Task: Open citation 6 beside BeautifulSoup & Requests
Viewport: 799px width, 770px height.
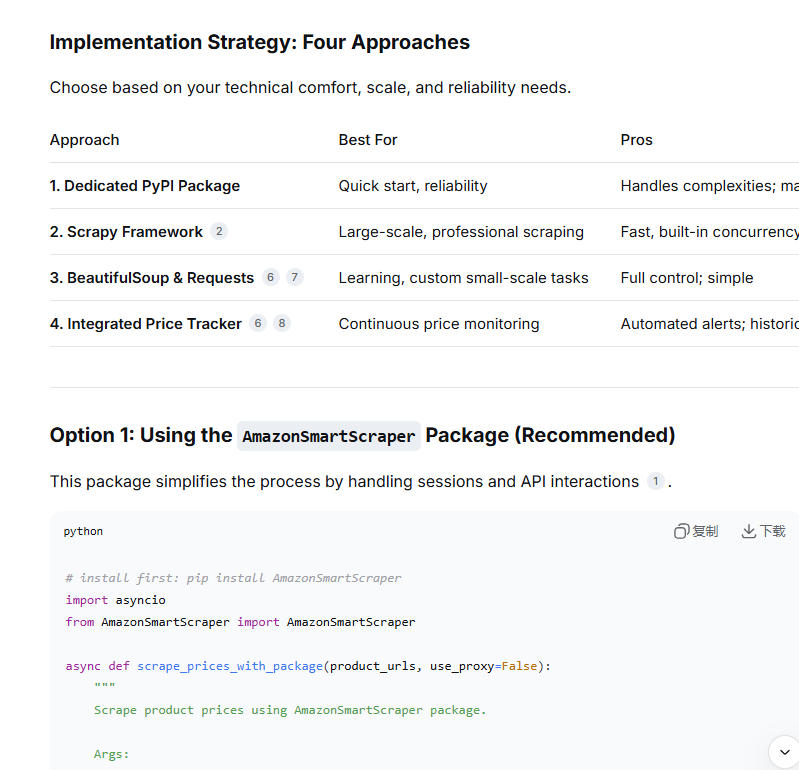Action: [x=270, y=277]
